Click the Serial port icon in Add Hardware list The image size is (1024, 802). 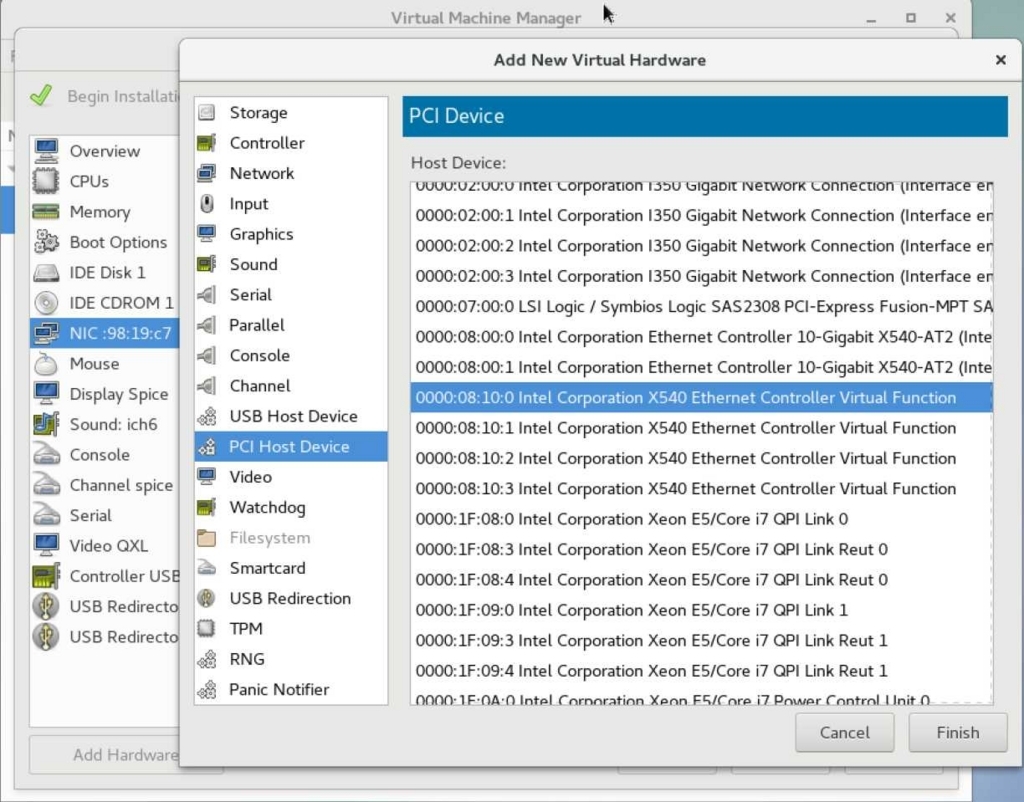(207, 295)
